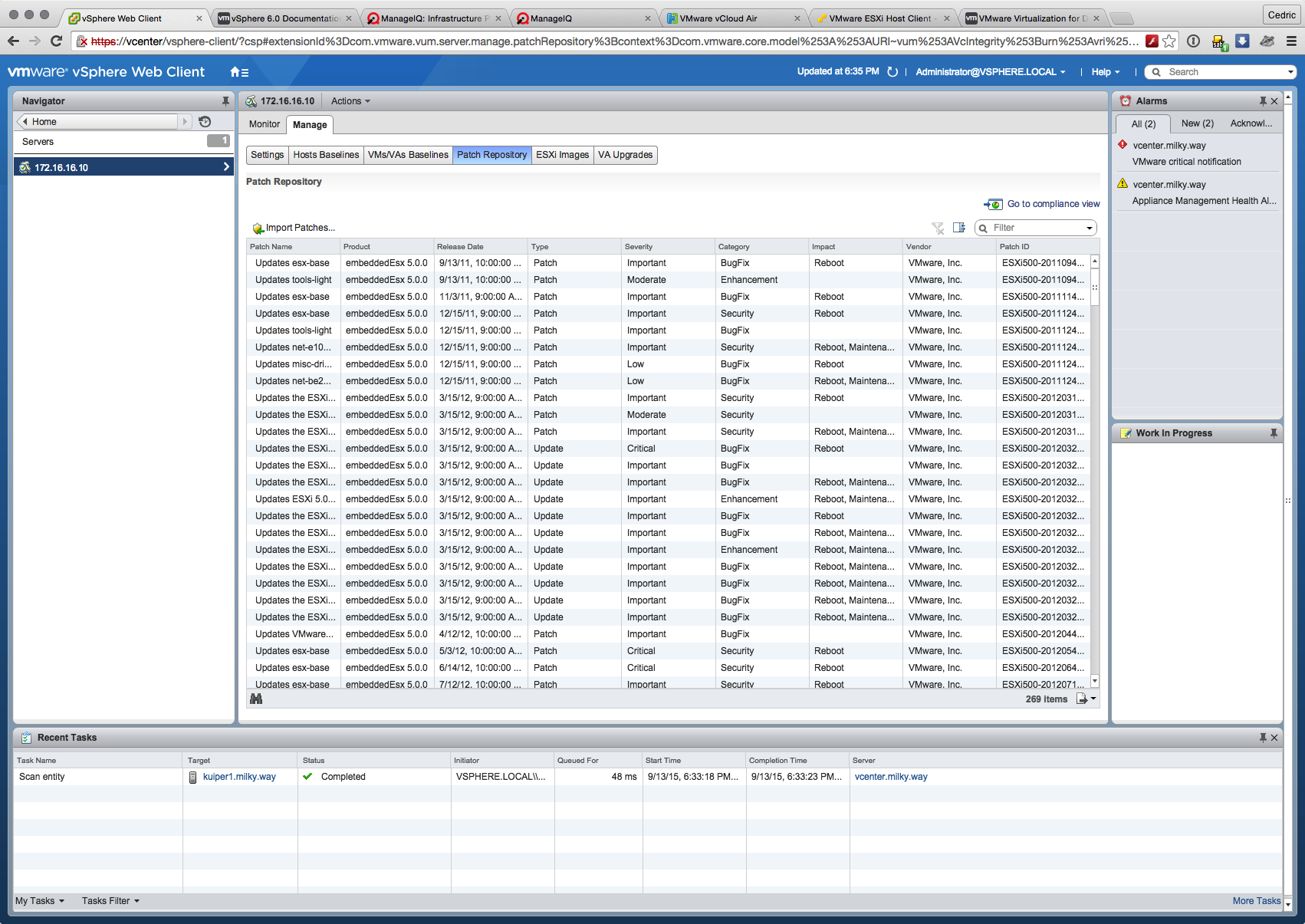Expand the Administrator@VSPHERE.LOCAL user menu

[990, 72]
